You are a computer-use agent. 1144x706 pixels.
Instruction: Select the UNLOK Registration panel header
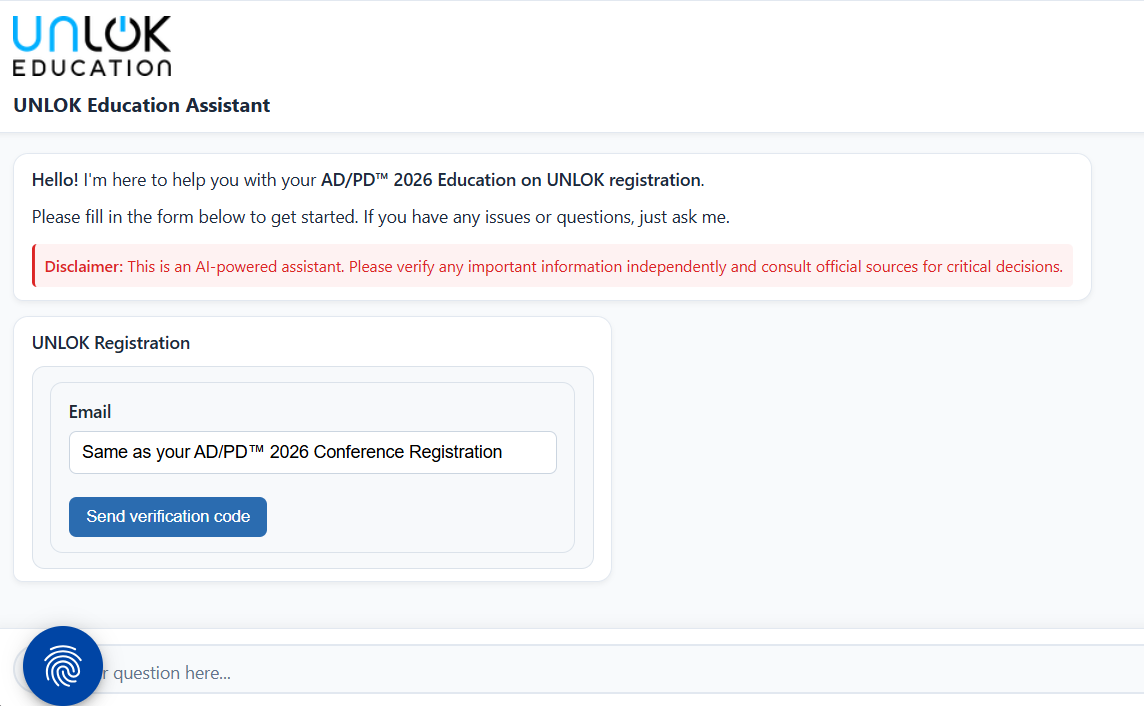click(110, 342)
